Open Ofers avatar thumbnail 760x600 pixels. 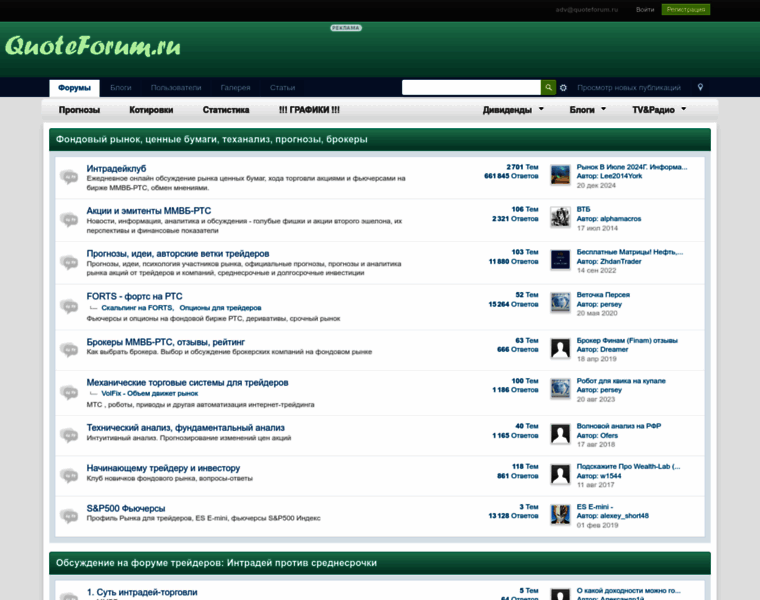(x=560, y=434)
